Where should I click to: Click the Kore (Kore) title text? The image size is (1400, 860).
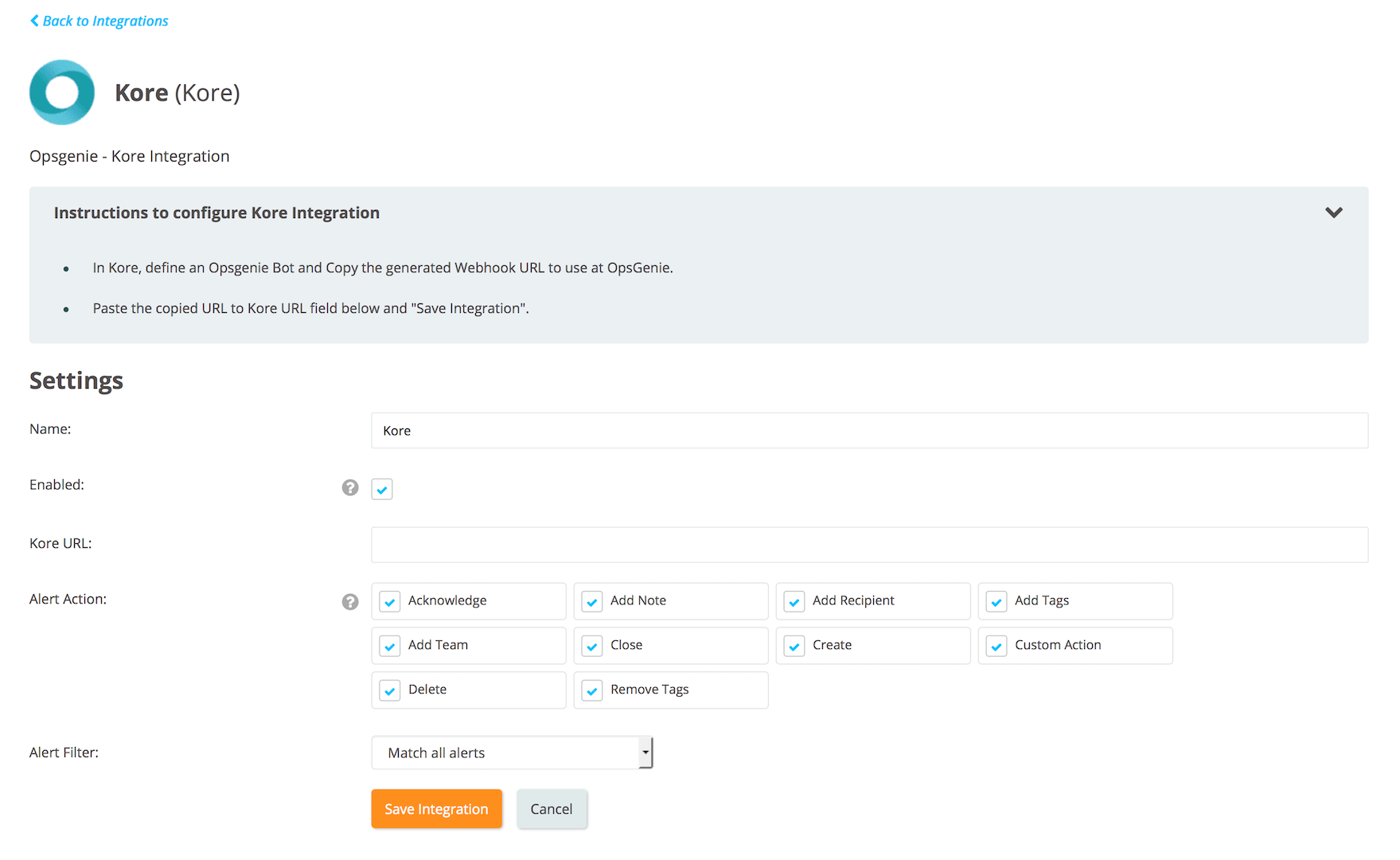click(177, 92)
